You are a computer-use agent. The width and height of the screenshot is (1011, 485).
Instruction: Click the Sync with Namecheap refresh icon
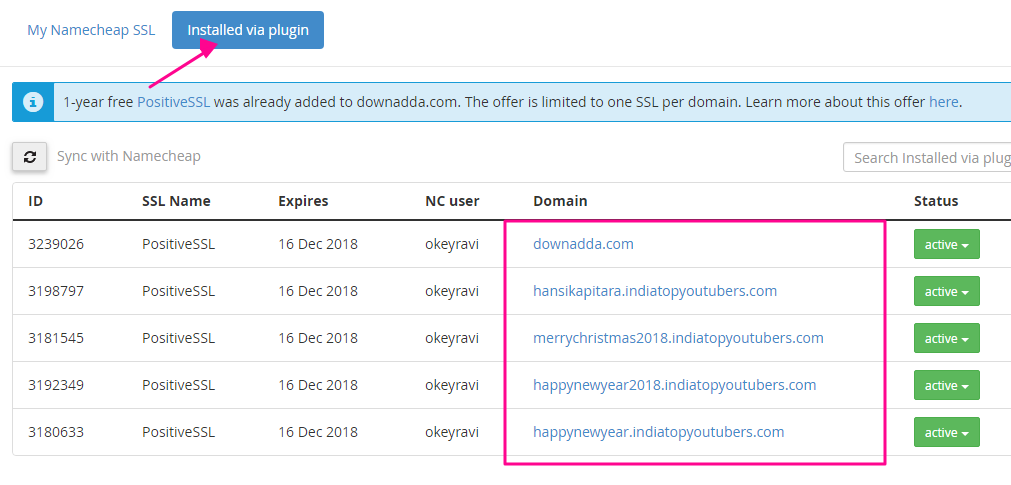coord(30,157)
